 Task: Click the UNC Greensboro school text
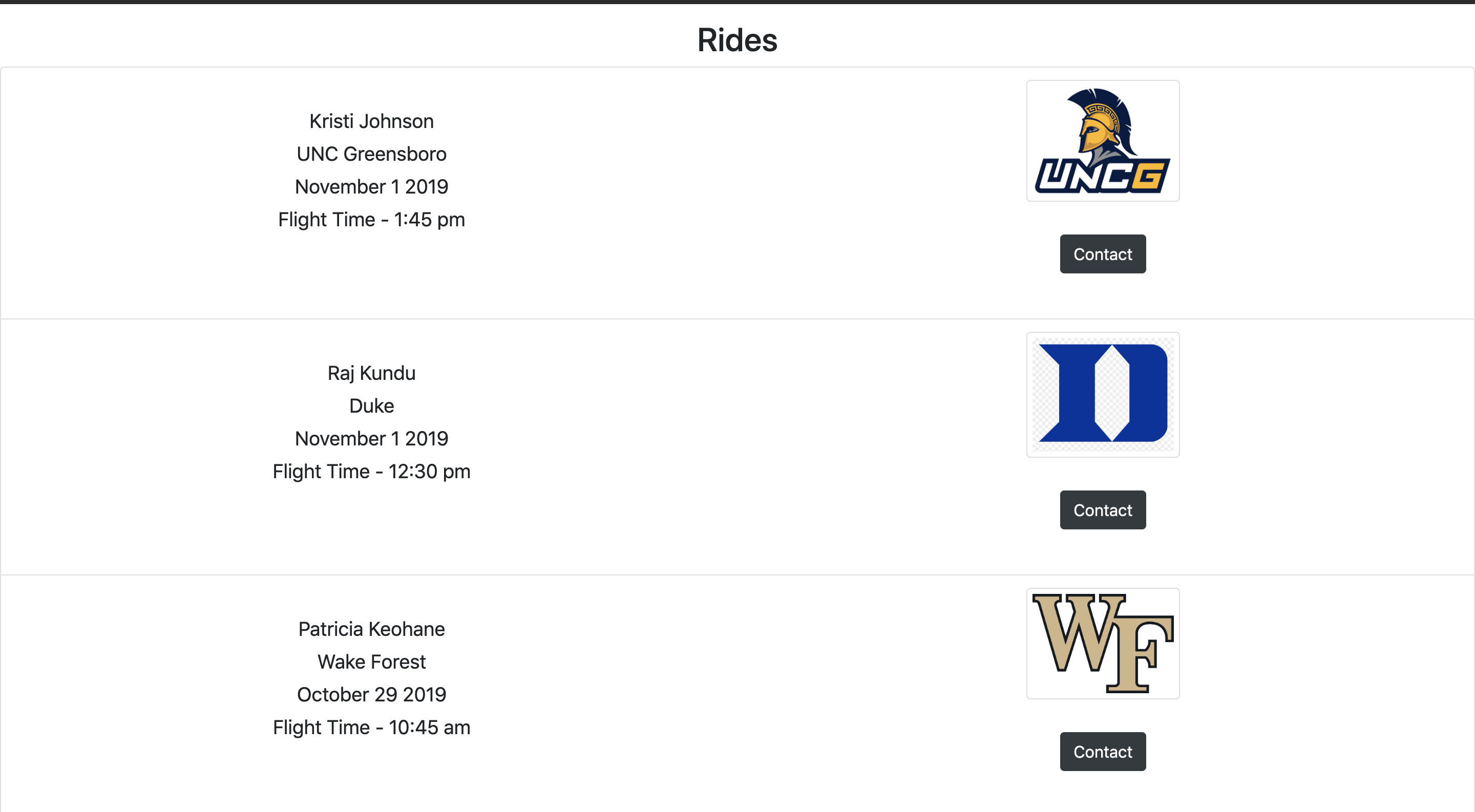point(371,154)
